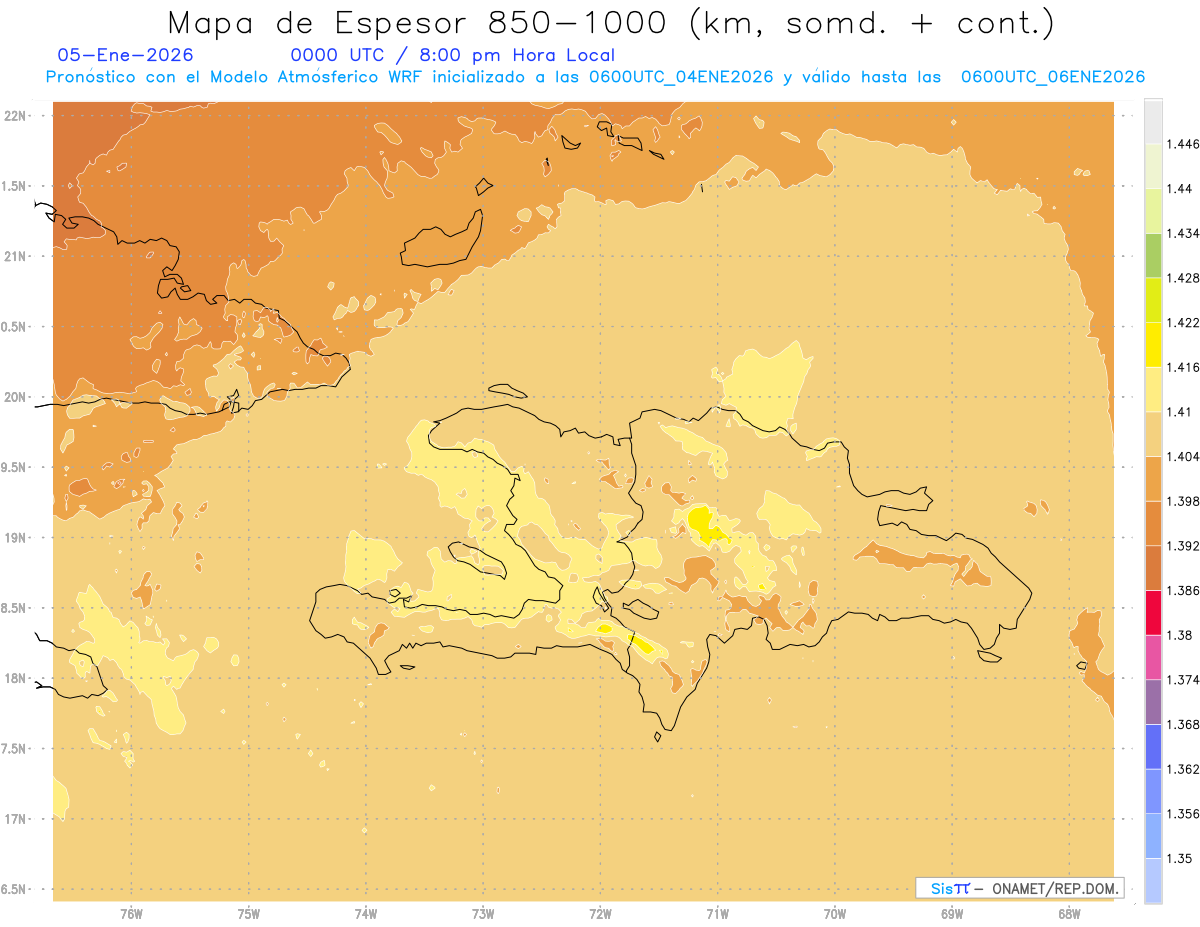Click the colorbar value '1.422'
Viewport: 1200px width, 927px height.
(1184, 323)
